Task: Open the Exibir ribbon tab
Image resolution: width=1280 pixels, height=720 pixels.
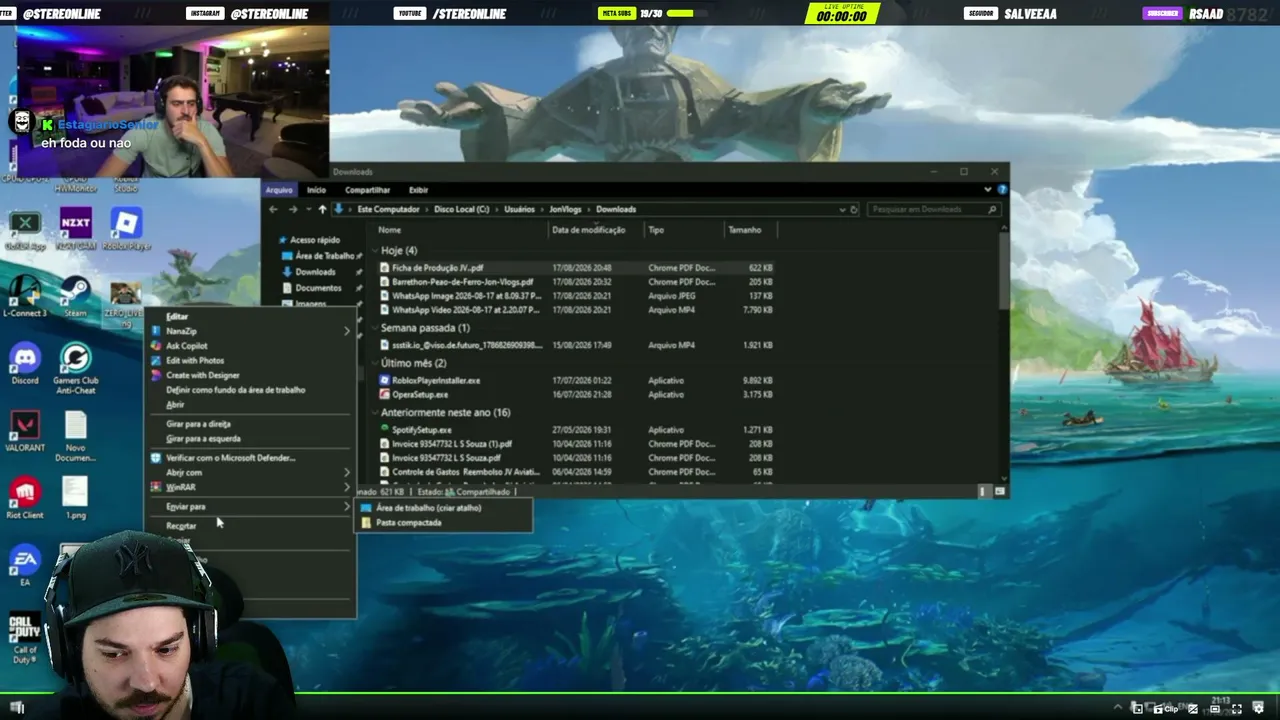Action: point(418,190)
